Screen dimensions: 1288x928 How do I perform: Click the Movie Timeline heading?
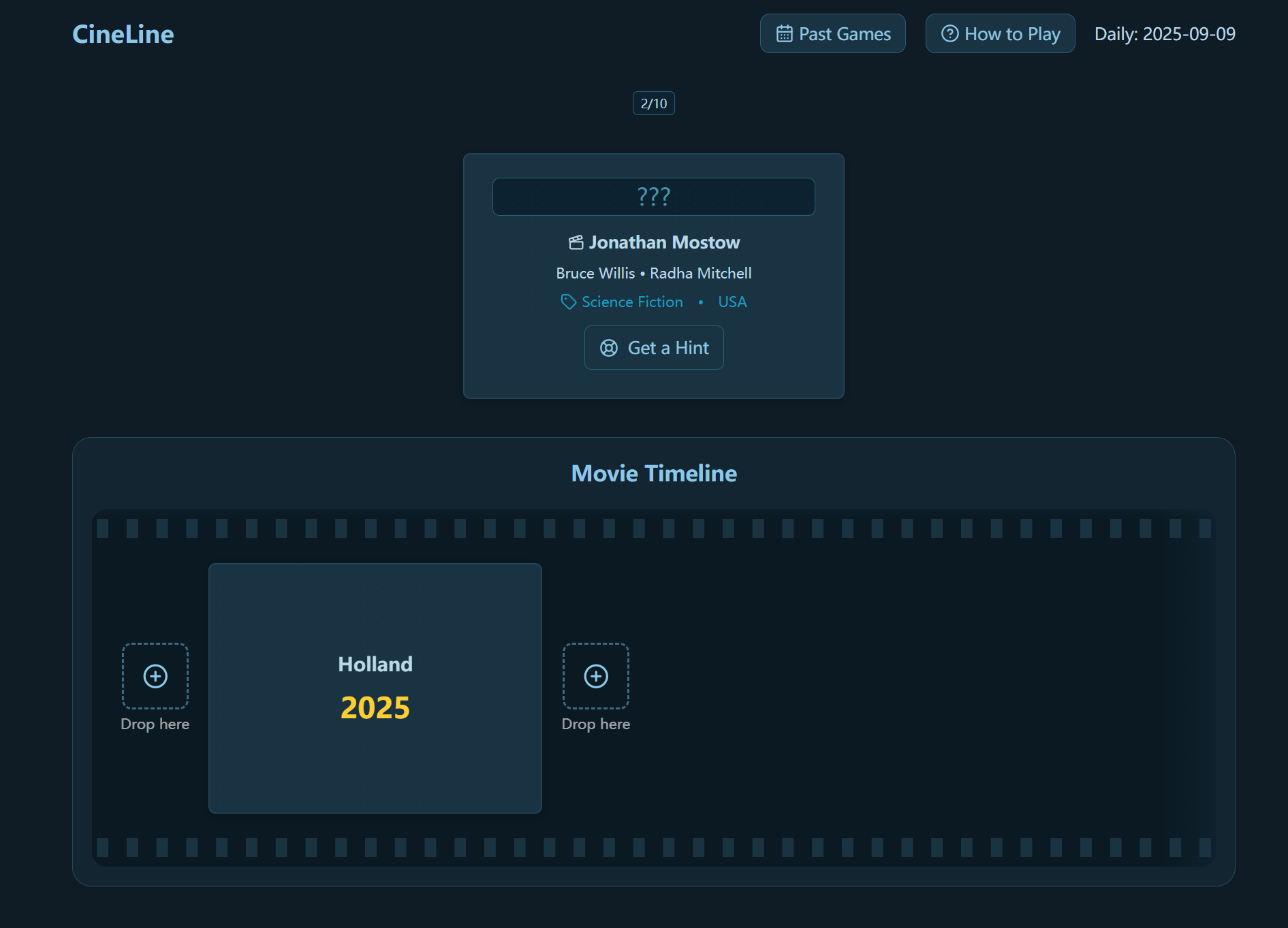tap(653, 473)
